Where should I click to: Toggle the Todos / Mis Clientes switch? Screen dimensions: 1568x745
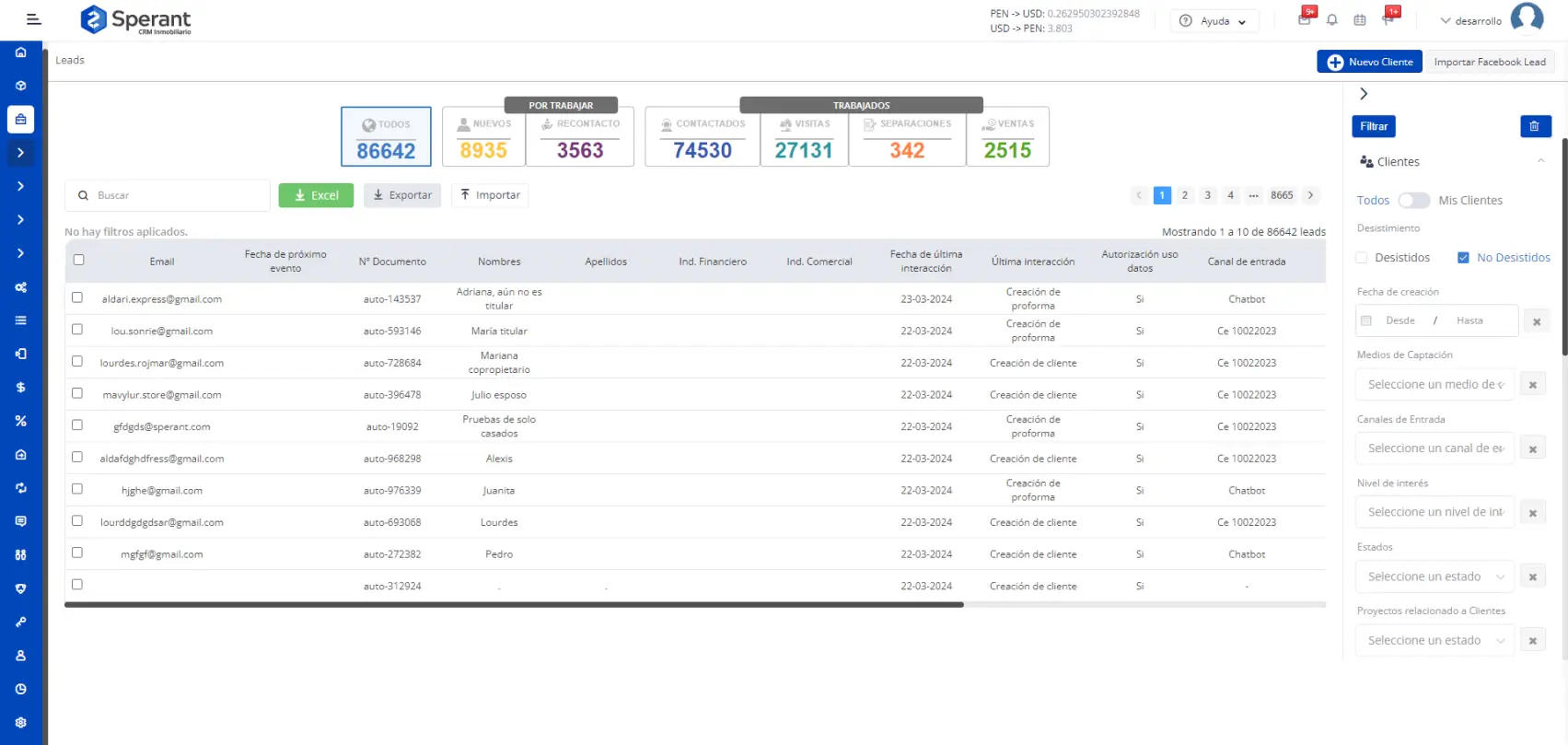[1413, 201]
